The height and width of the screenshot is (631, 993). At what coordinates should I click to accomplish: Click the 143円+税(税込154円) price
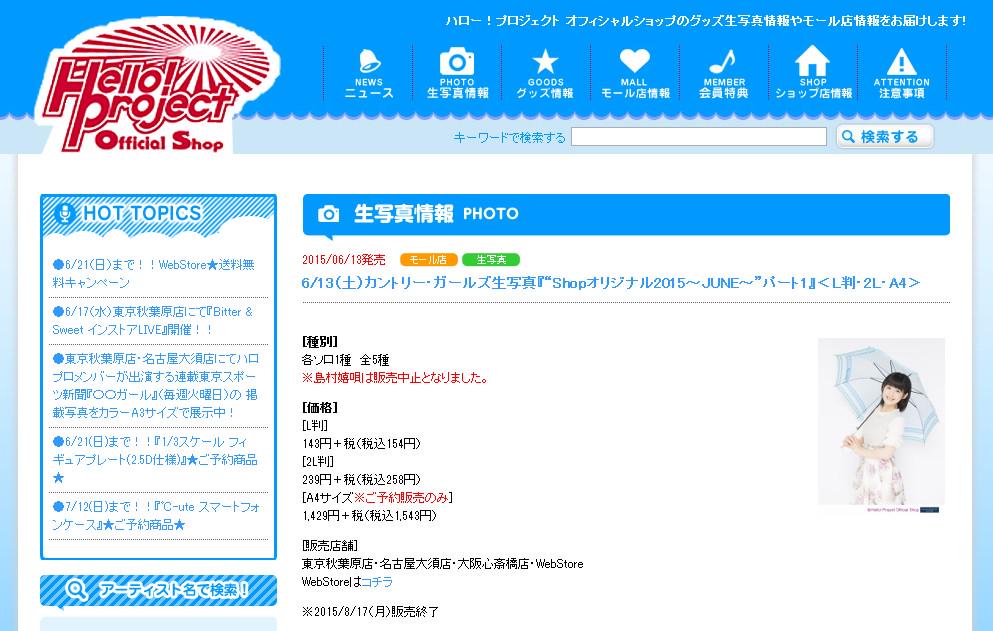click(361, 443)
